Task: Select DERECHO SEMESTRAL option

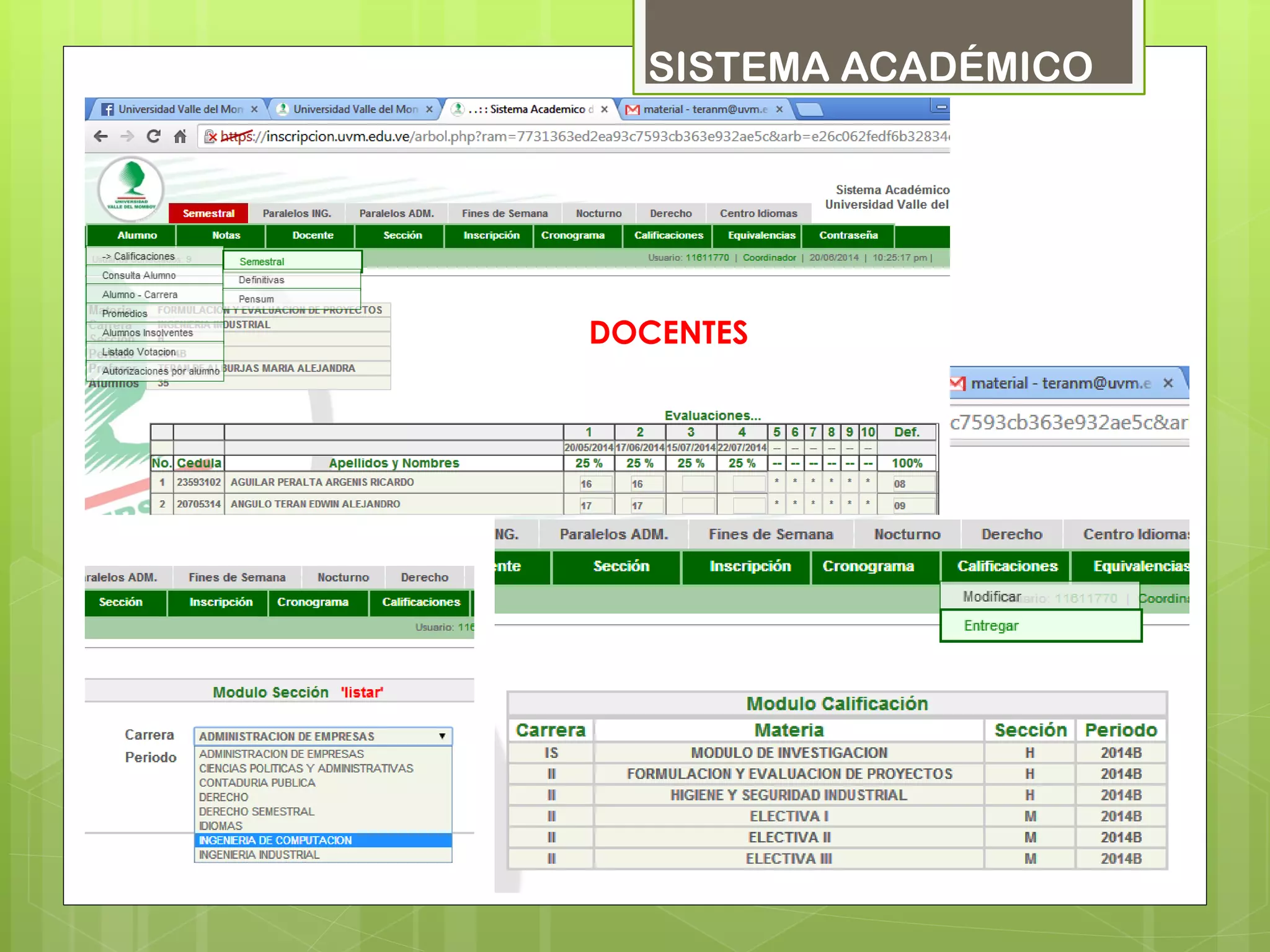Action: point(323,812)
